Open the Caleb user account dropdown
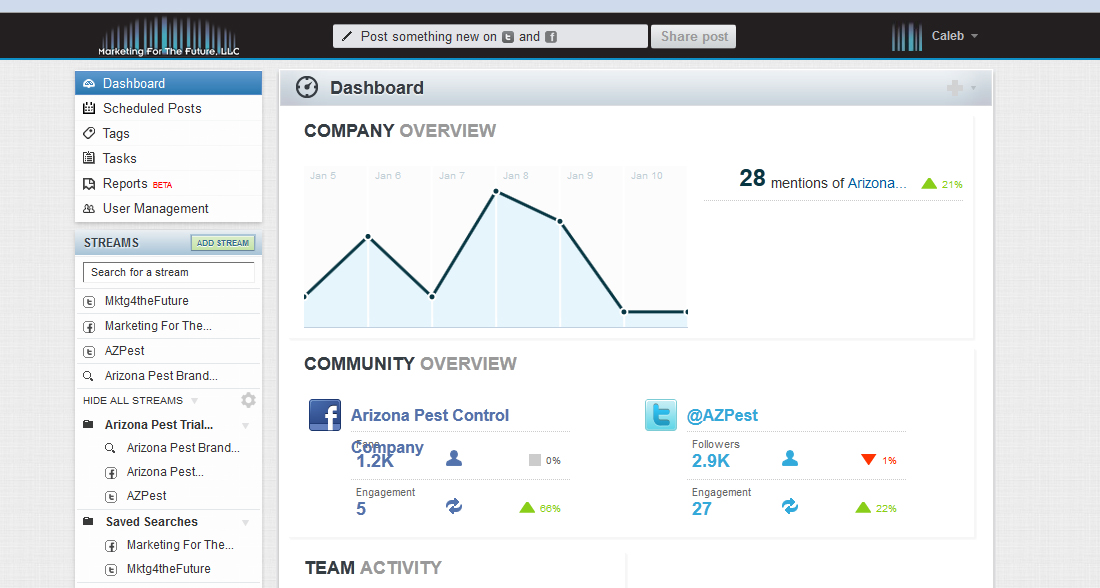Viewport: 1100px width, 588px height. point(954,36)
